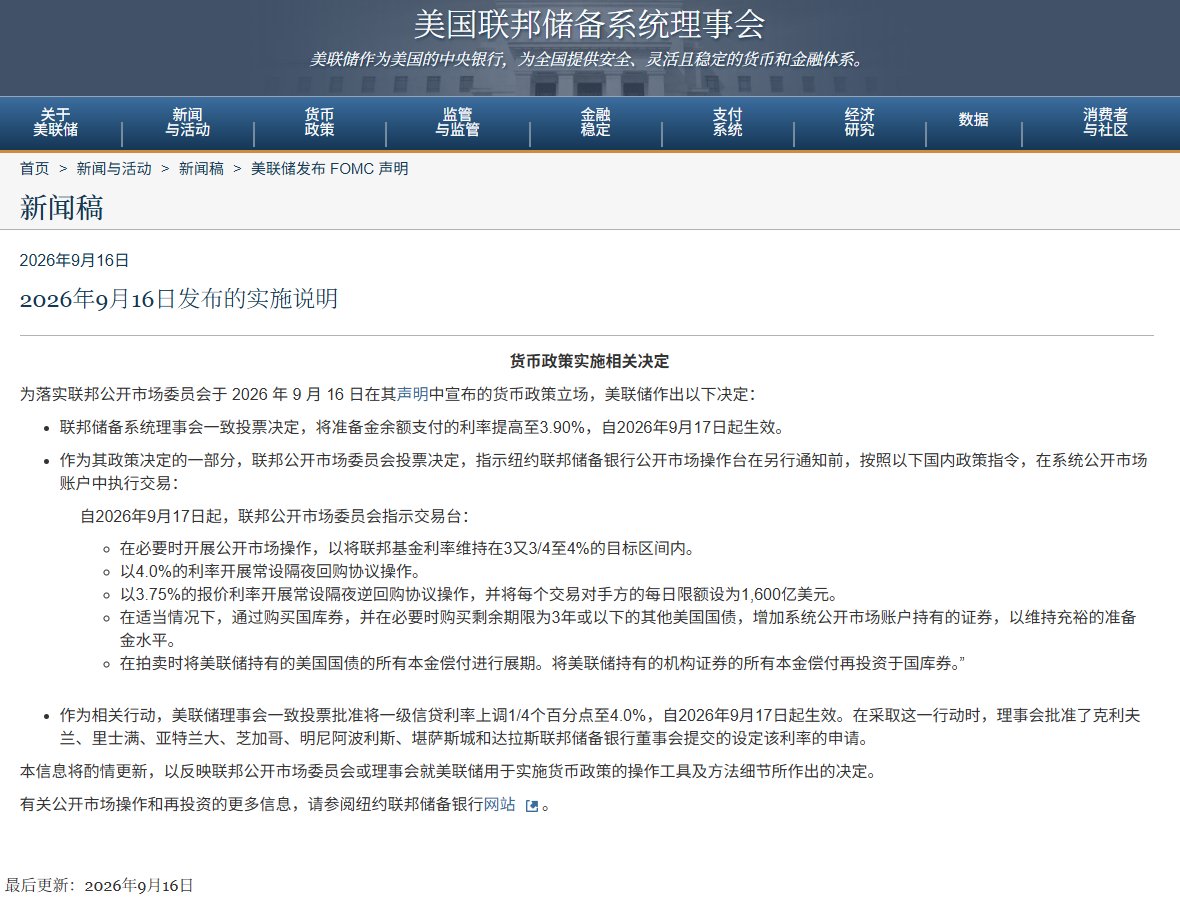Open the 金融稳定 navigation menu
Screen dimensions: 1180x907
pyautogui.click(x=595, y=122)
